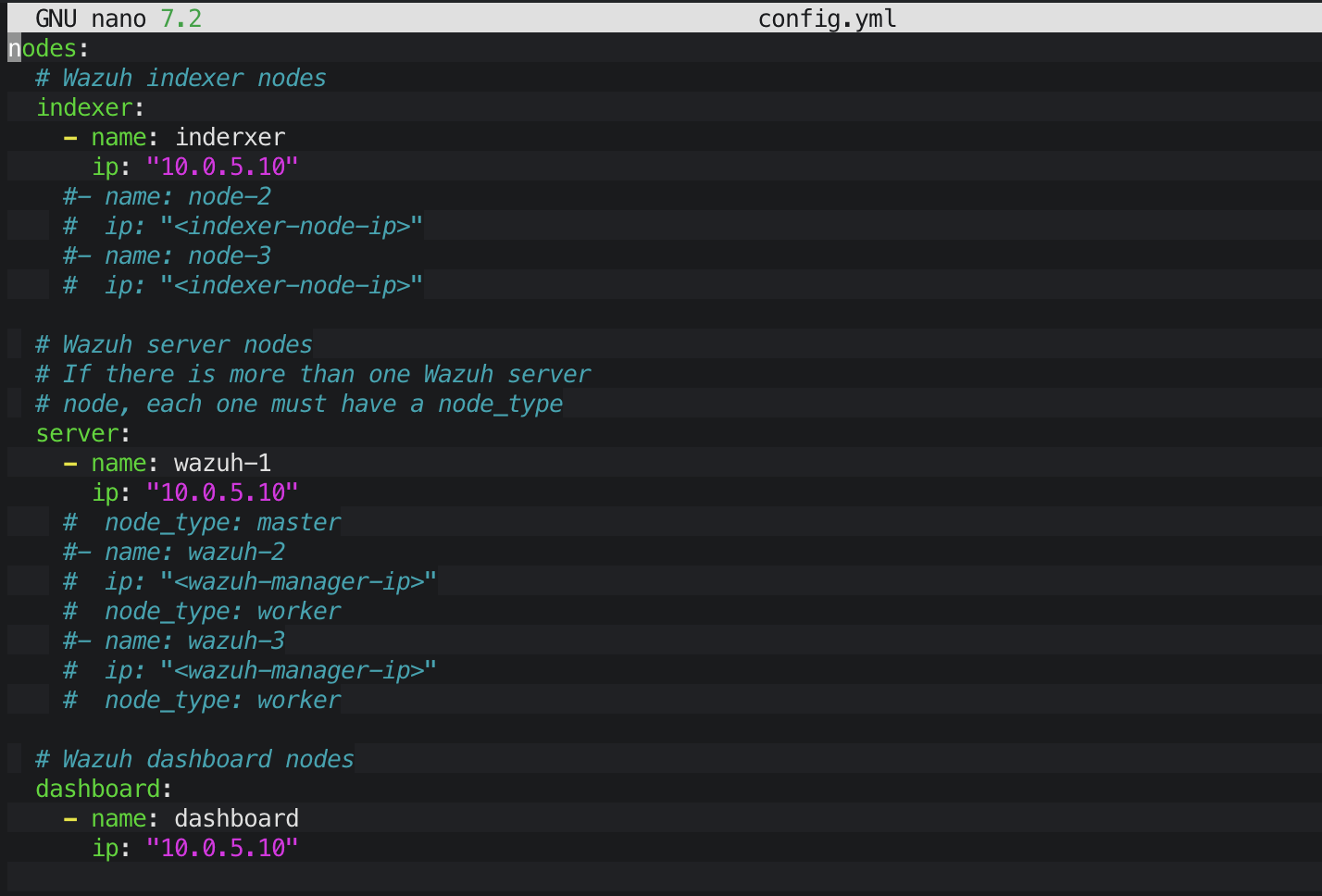The width and height of the screenshot is (1322, 896).
Task: Click the Wazuh server nodes comment
Action: tap(174, 344)
